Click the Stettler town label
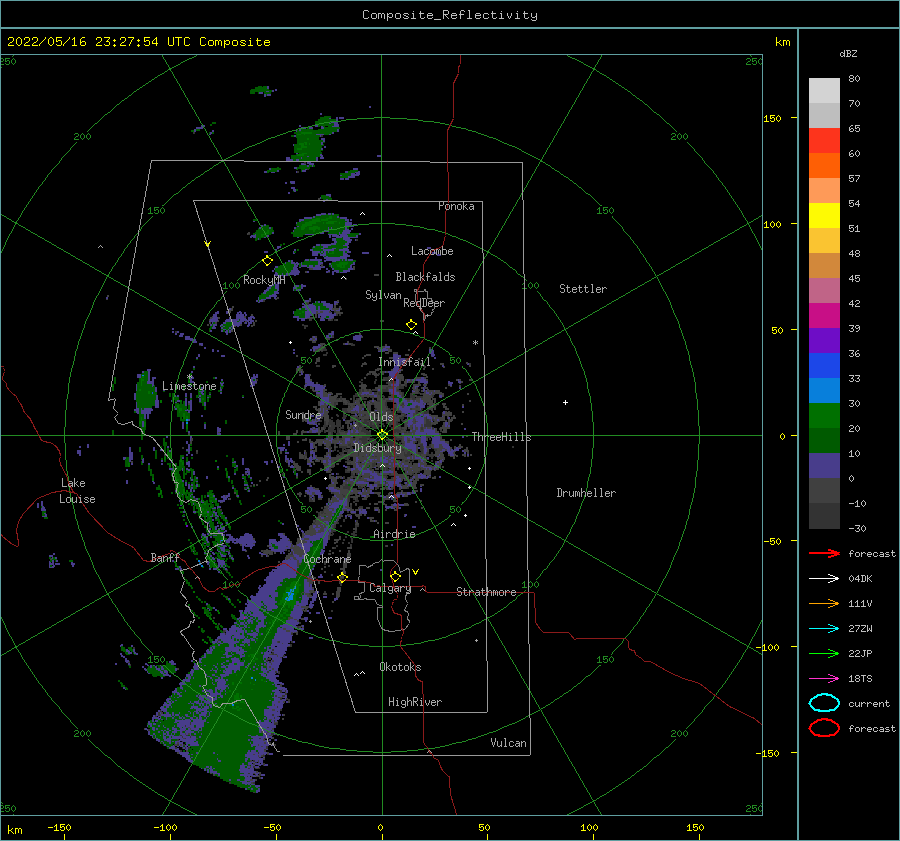Viewport: 900px width, 841px height. [x=583, y=289]
